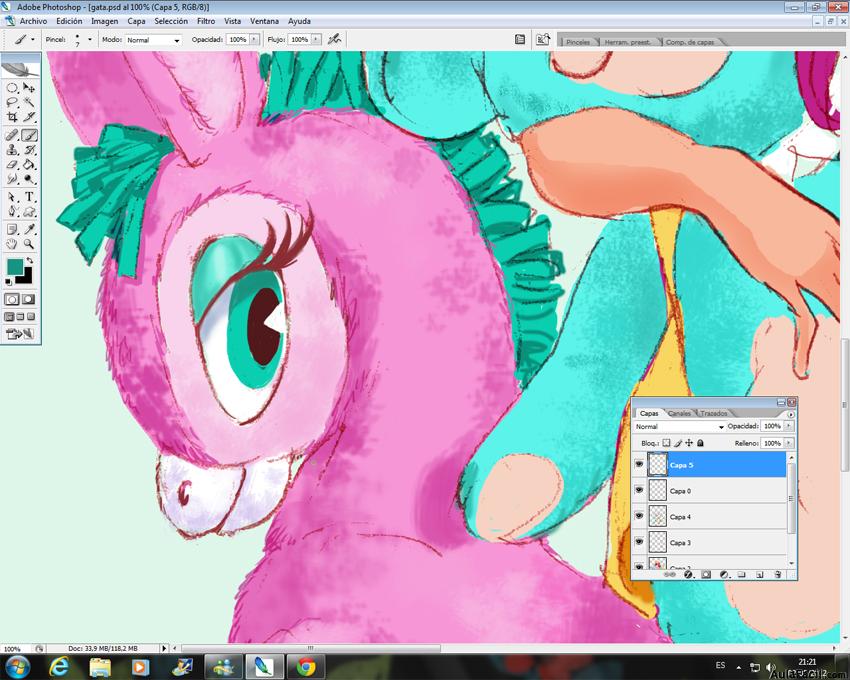850x680 pixels.
Task: Open the tool preset picker arrow
Action: click(33, 40)
